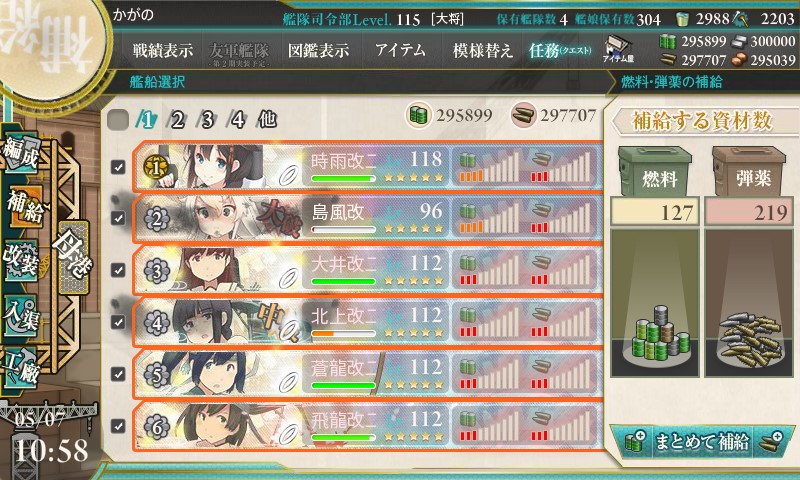Select the 北上改二 ship row
800x480 pixels.
pos(367,322)
